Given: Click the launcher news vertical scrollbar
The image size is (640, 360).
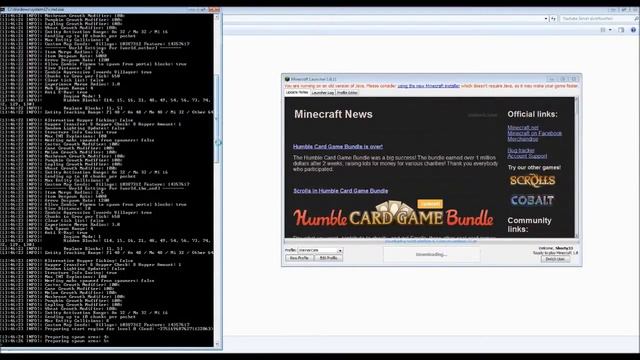Looking at the screenshot, I should 577,167.
